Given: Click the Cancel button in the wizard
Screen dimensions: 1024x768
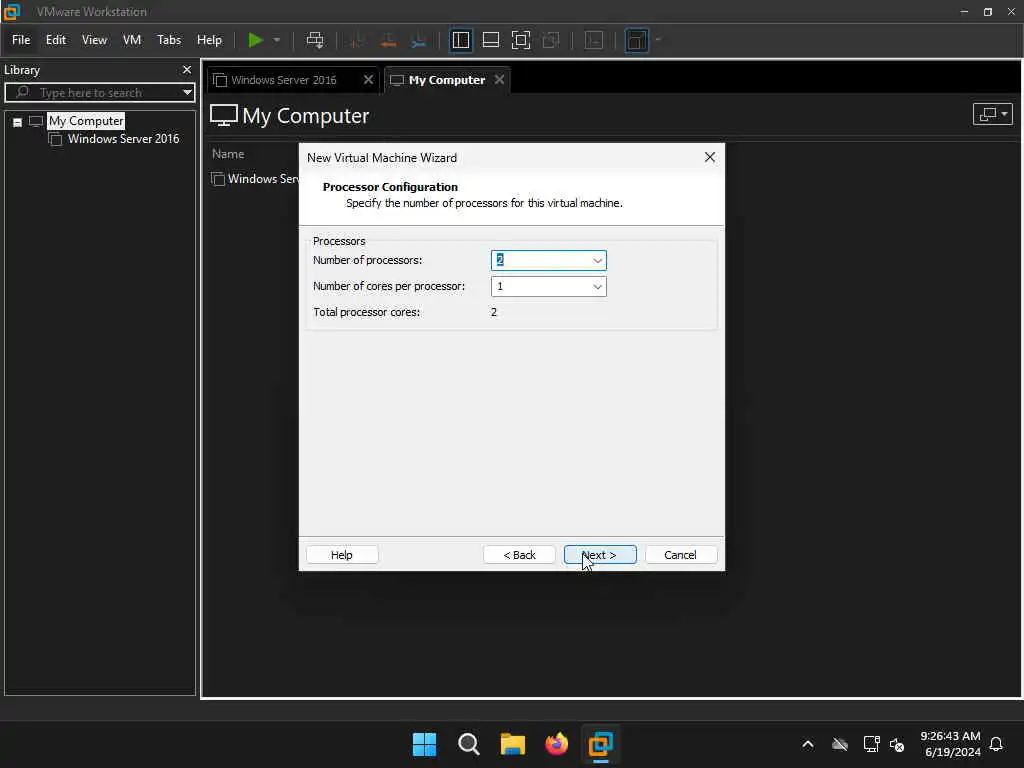Looking at the screenshot, I should click(680, 555).
